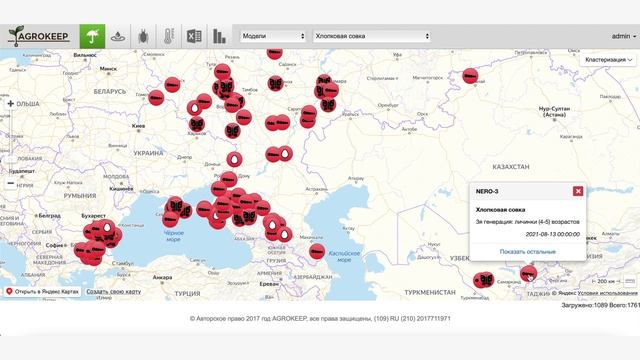Click Открыть в Яндекс.Картах button
The height and width of the screenshot is (360, 640).
point(42,291)
